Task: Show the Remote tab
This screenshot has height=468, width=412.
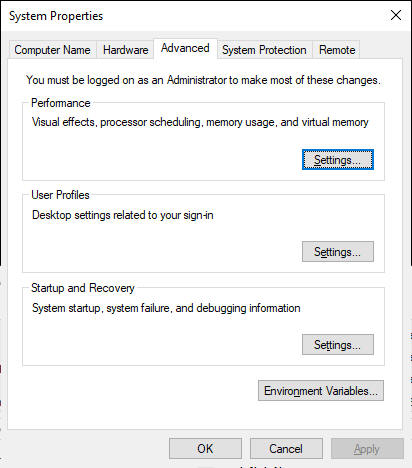Action: [x=337, y=50]
